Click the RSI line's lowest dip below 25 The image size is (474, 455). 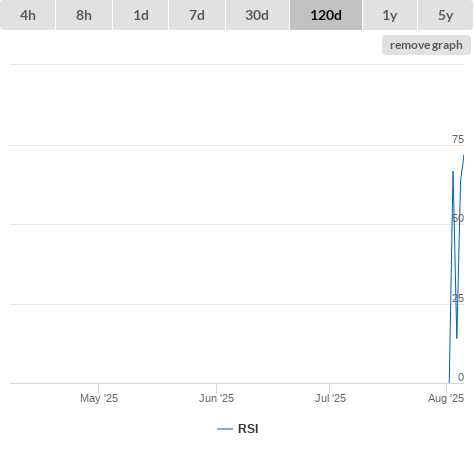pyautogui.click(x=457, y=338)
